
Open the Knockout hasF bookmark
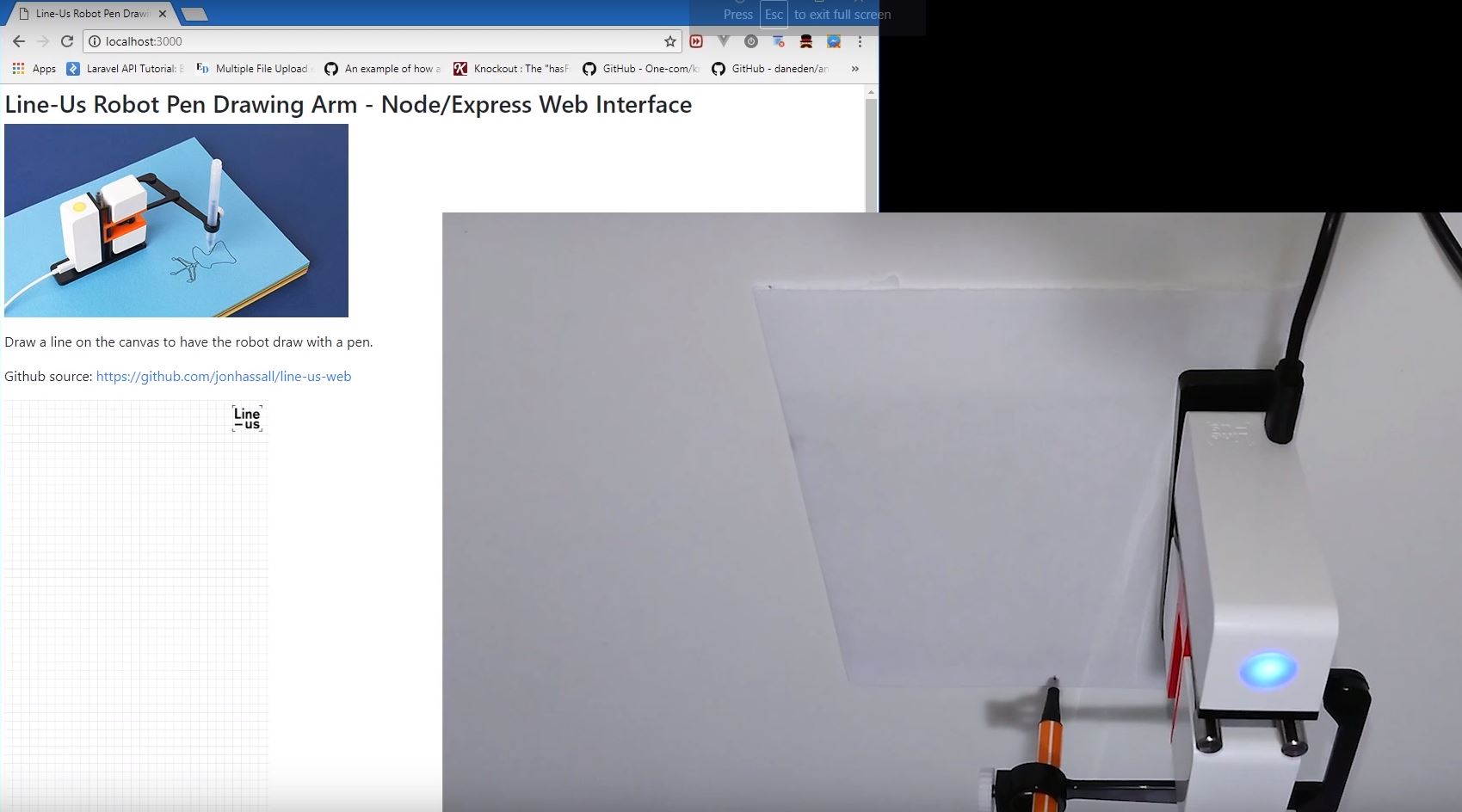pos(511,69)
